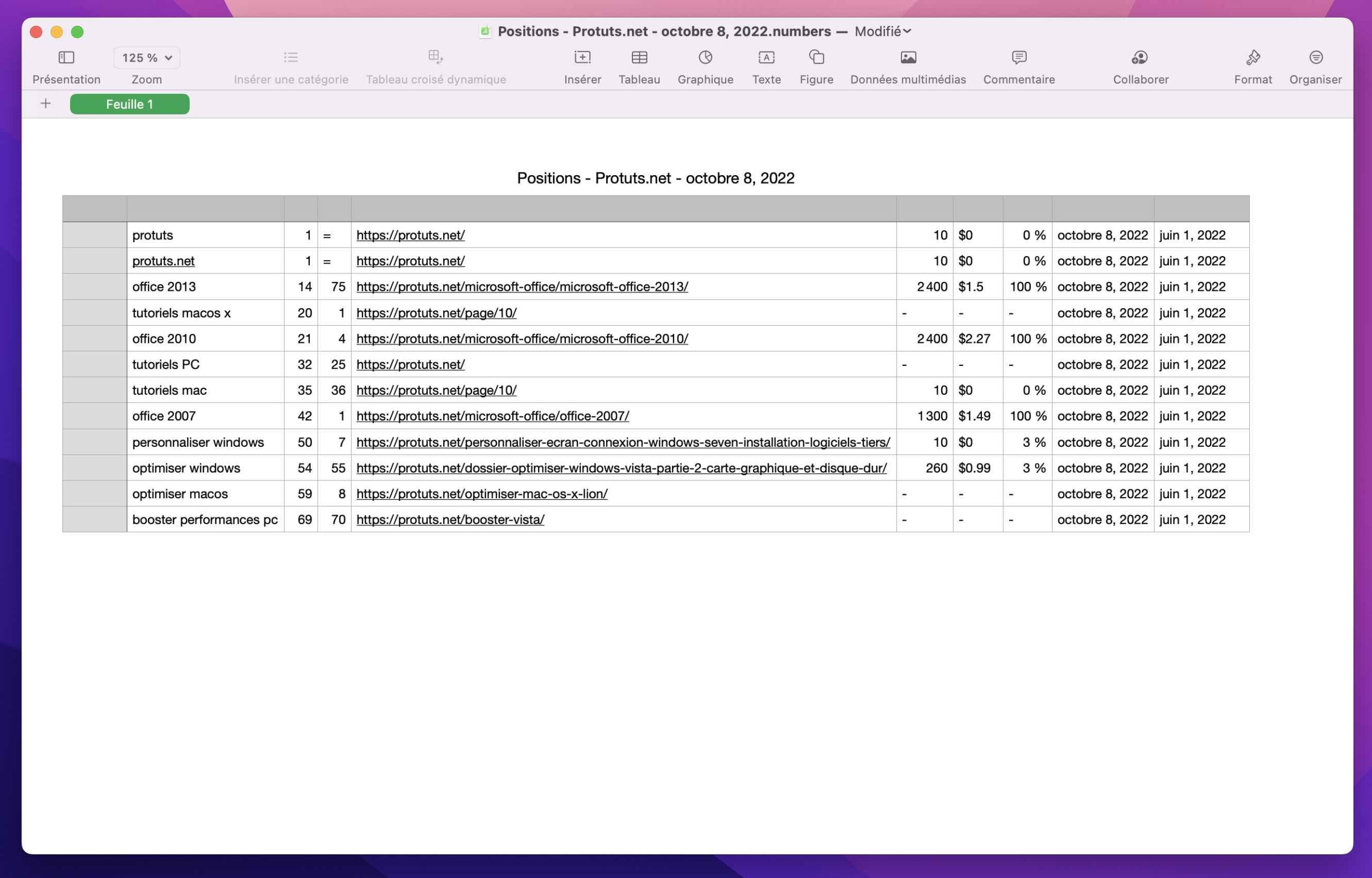The height and width of the screenshot is (878, 1372).
Task: Open the microsoft-office-2013 URL link
Action: [523, 287]
